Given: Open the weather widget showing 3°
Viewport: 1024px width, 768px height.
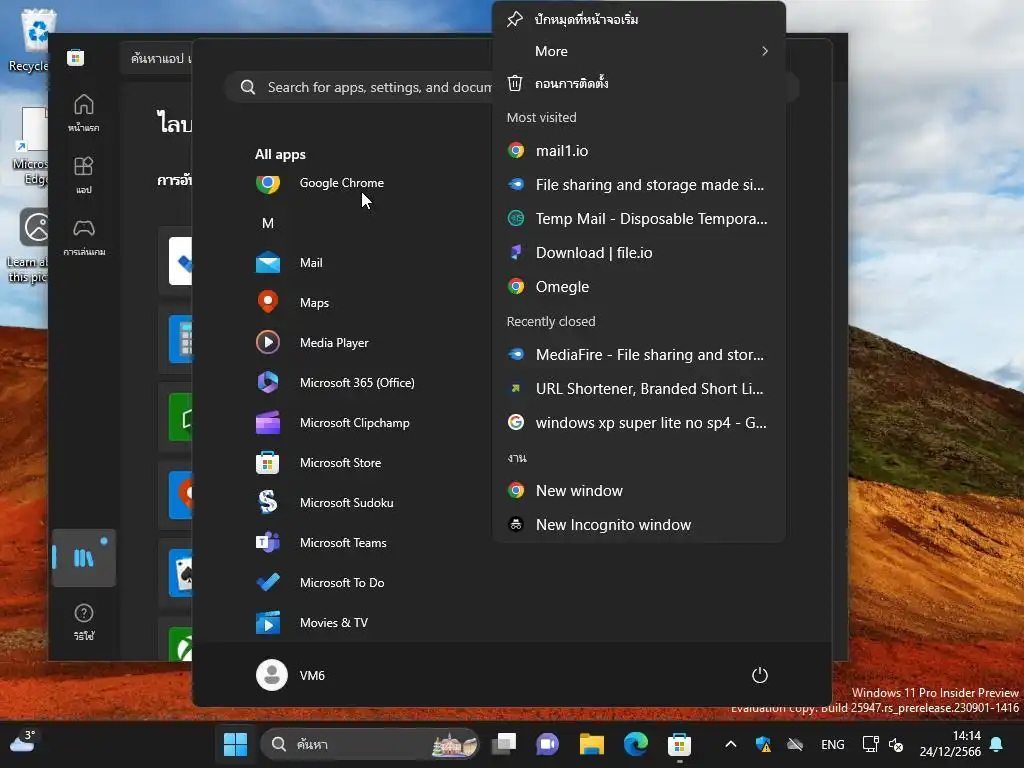Looking at the screenshot, I should point(22,743).
